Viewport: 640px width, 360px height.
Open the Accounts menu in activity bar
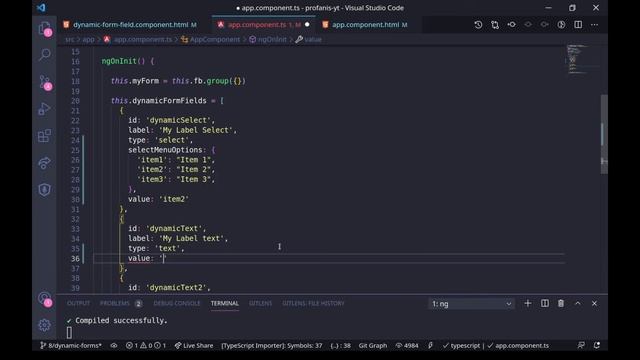click(44, 299)
